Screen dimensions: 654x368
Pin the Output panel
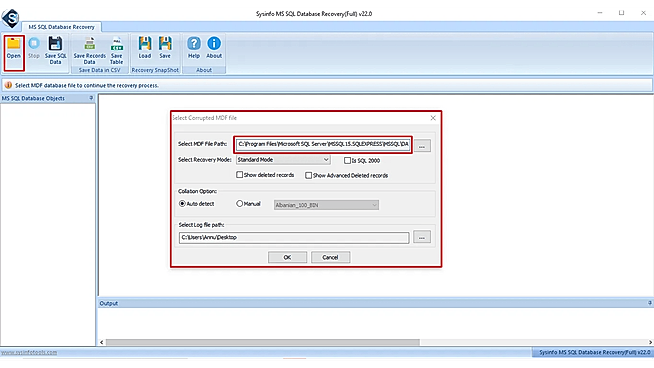pyautogui.click(x=650, y=303)
